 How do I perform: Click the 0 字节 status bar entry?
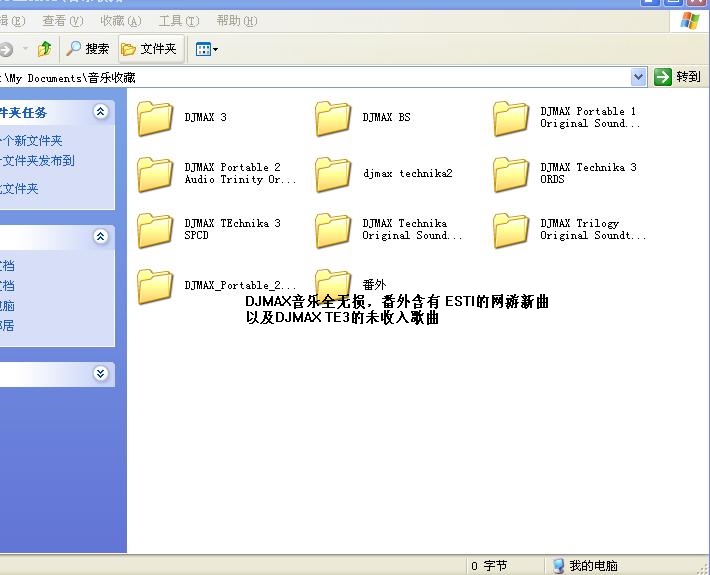[x=489, y=566]
